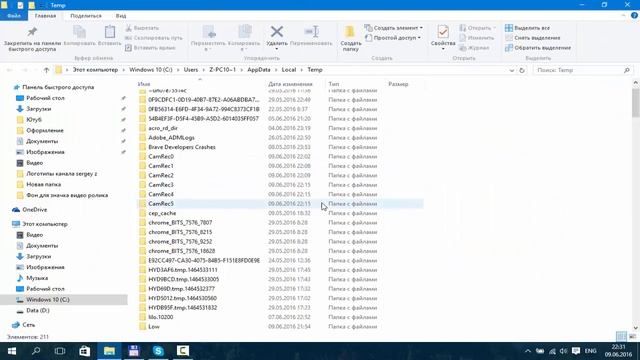The image size is (640, 360).
Task: Click the Windows 10 (C:) breadcrumb
Action: pos(151,70)
